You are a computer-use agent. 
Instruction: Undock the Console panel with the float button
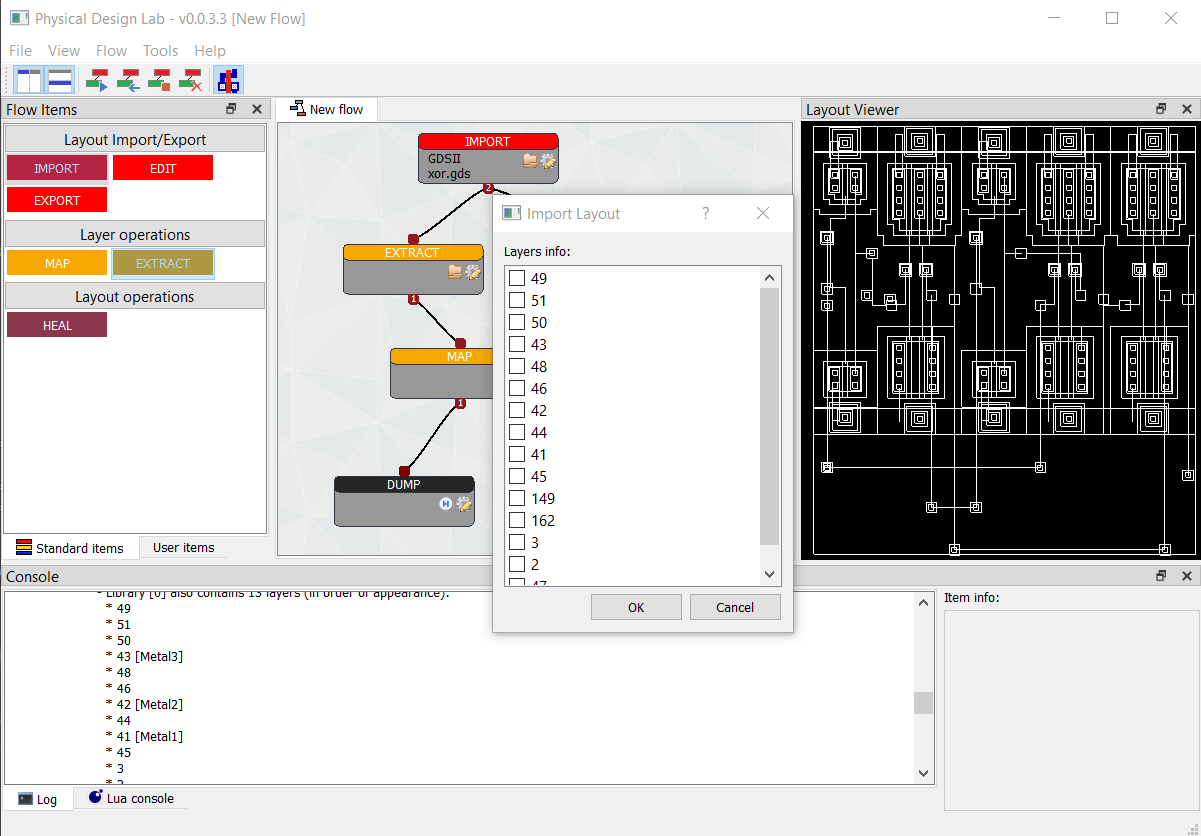pos(1161,576)
